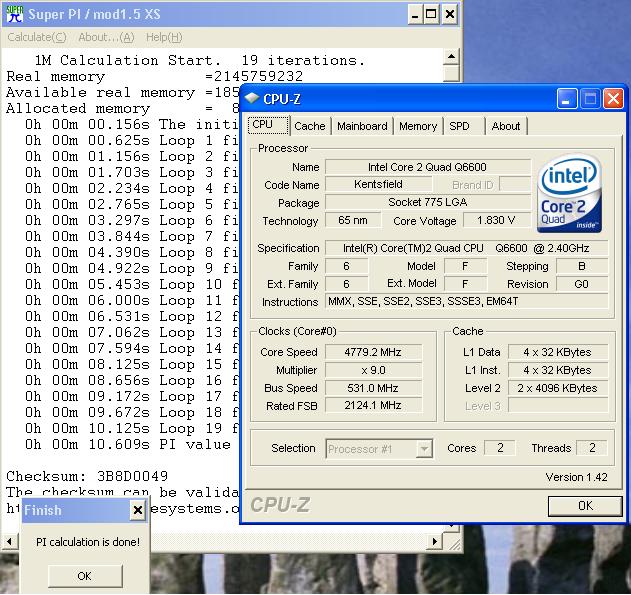Minimize the CPU-Z window
The width and height of the screenshot is (631, 595).
[567, 99]
